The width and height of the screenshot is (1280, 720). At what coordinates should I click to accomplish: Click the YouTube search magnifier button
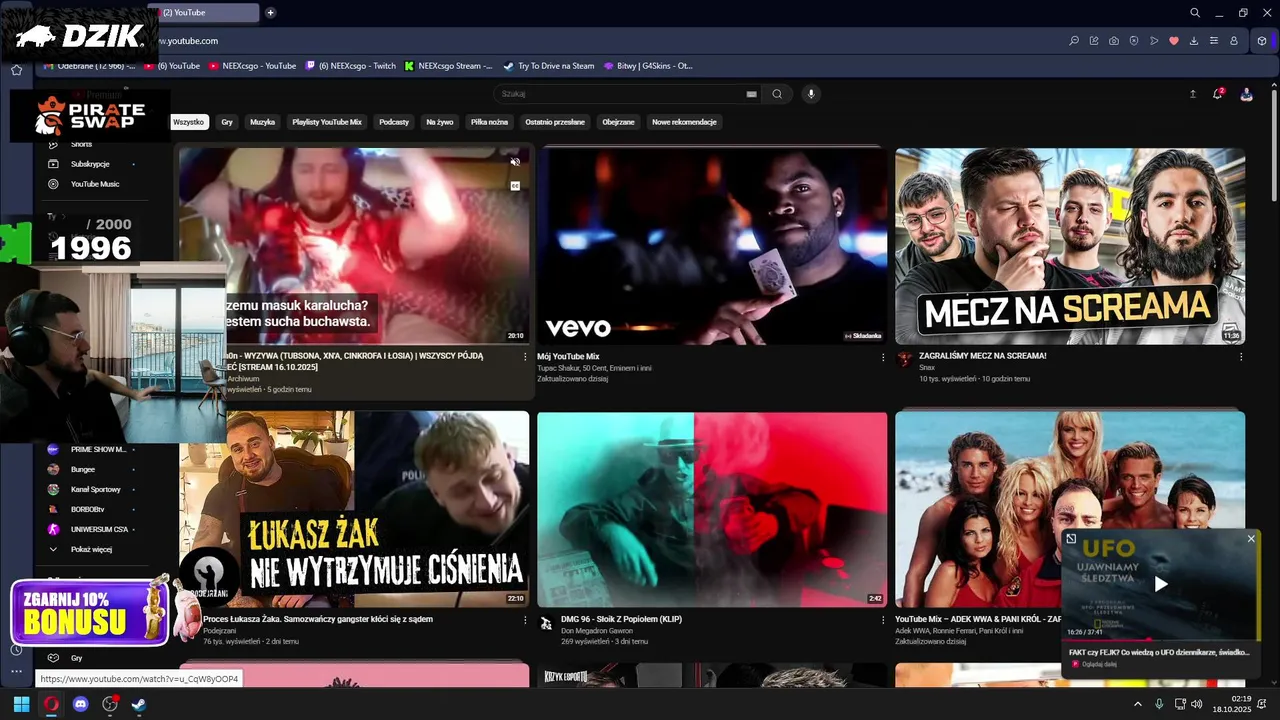click(x=777, y=94)
